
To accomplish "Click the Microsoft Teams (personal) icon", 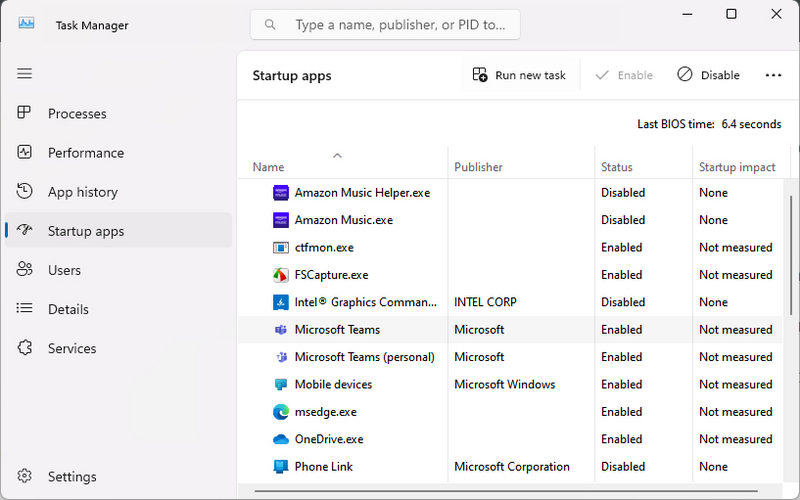I will (281, 357).
